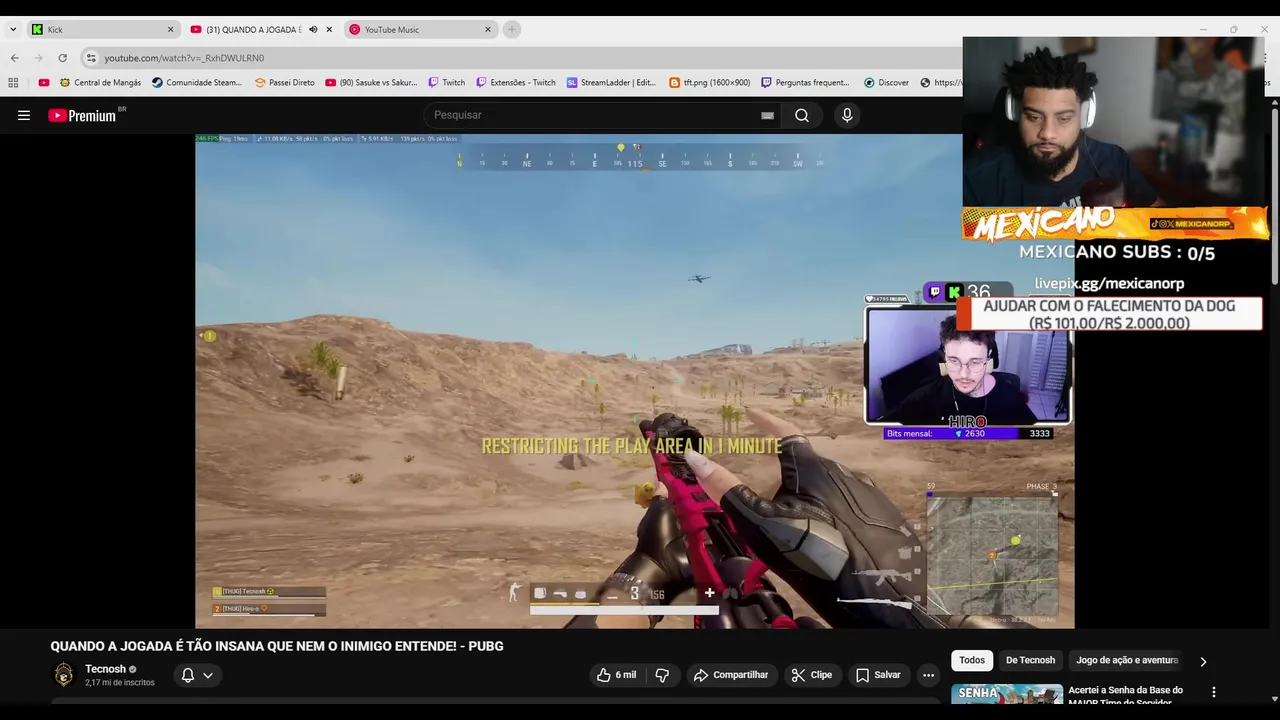Open (90) Sasuke vs Sakura bookmark
The image size is (1280, 720).
pyautogui.click(x=371, y=83)
